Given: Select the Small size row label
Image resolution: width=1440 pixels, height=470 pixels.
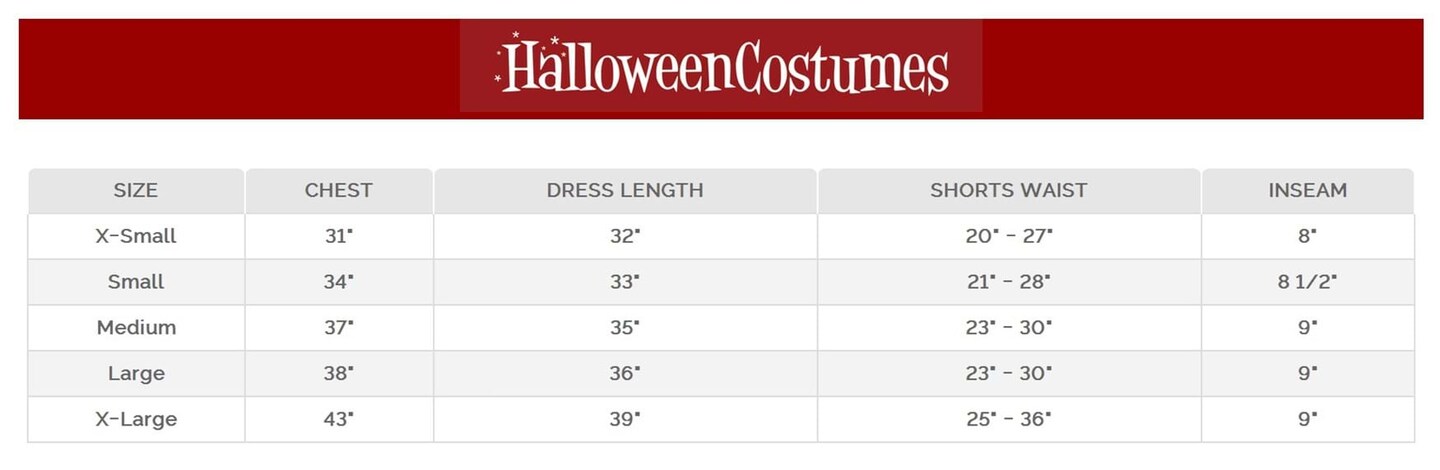Looking at the screenshot, I should (136, 282).
